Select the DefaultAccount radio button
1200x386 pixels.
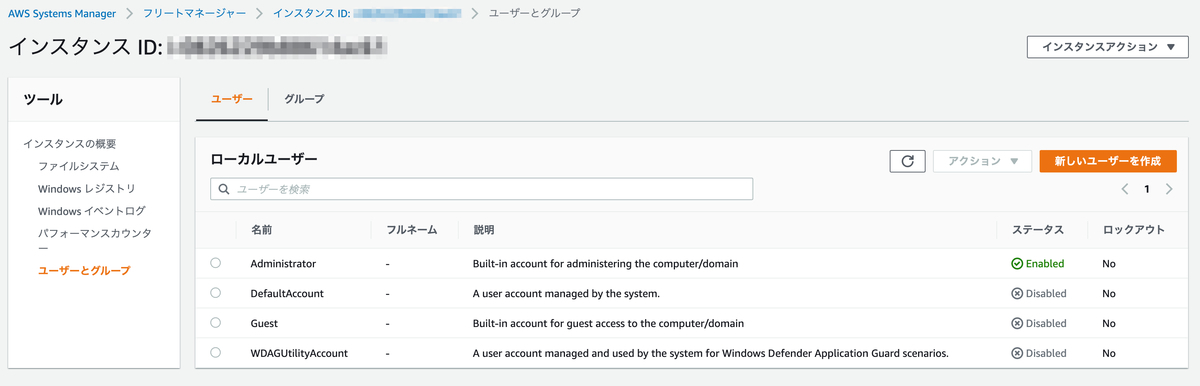216,293
